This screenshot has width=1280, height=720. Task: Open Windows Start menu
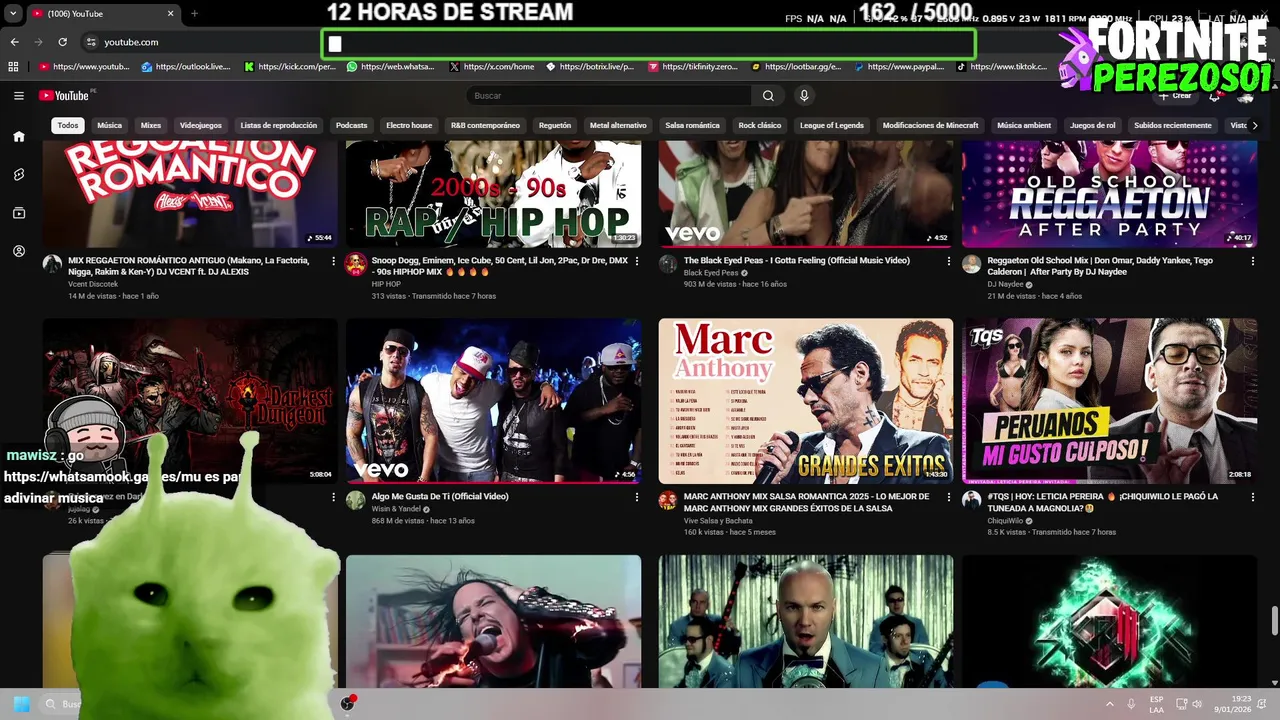pos(21,704)
